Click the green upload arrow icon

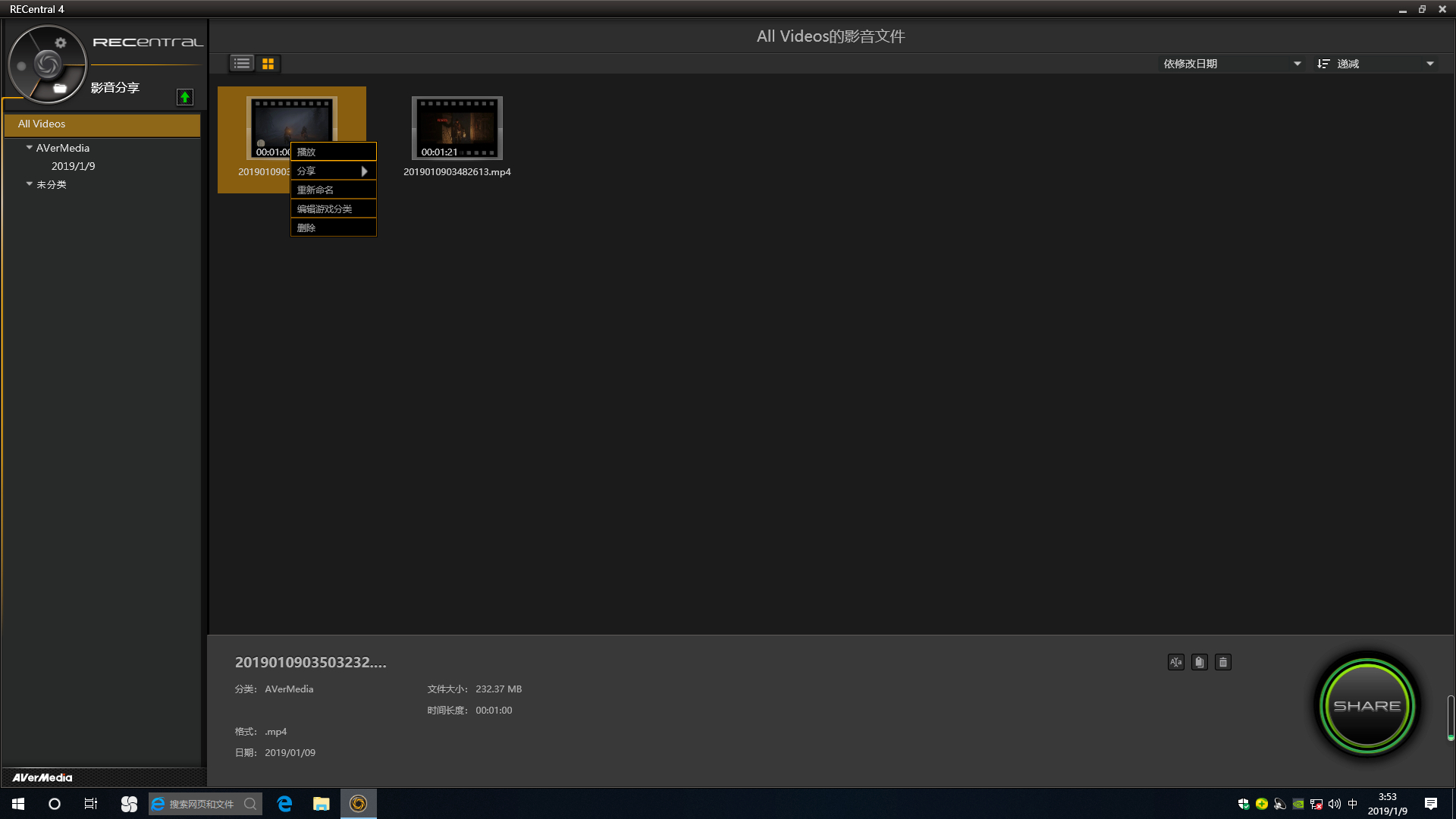click(184, 97)
